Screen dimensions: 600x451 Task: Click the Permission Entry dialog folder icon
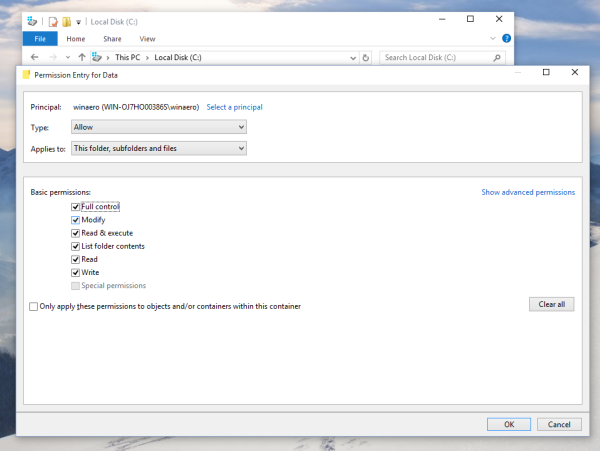[26, 75]
